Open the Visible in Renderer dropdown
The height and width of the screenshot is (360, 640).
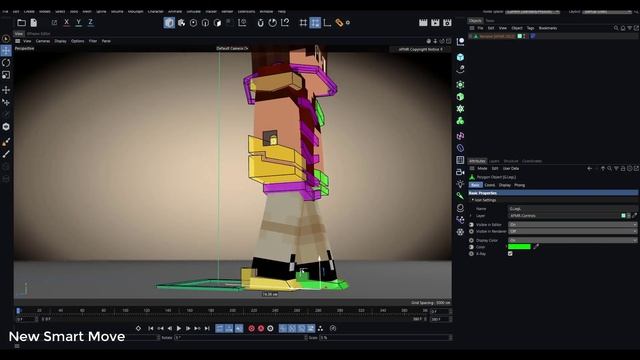[572, 231]
